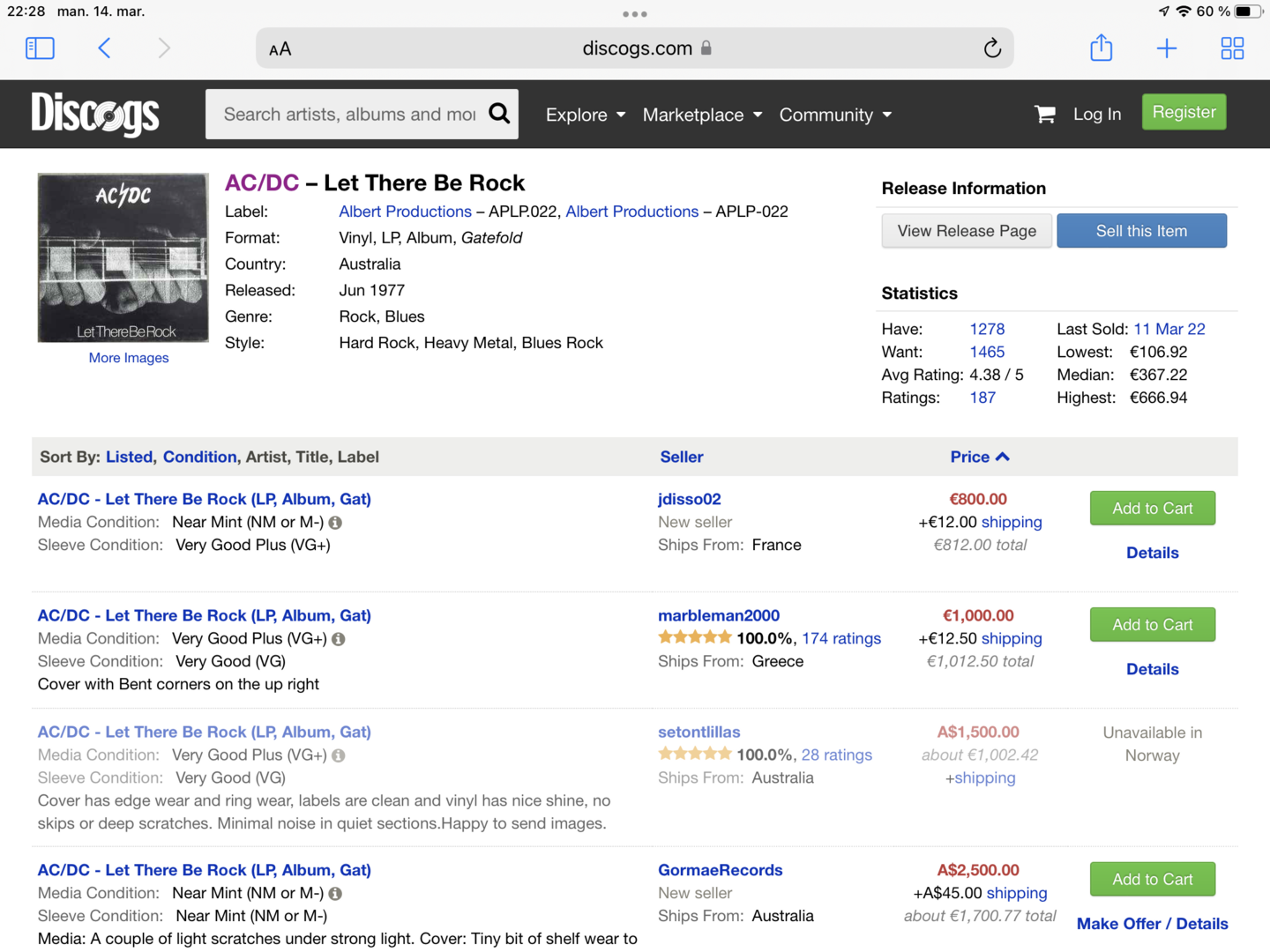Go back with the Safari back arrow
1270x952 pixels.
tap(104, 48)
